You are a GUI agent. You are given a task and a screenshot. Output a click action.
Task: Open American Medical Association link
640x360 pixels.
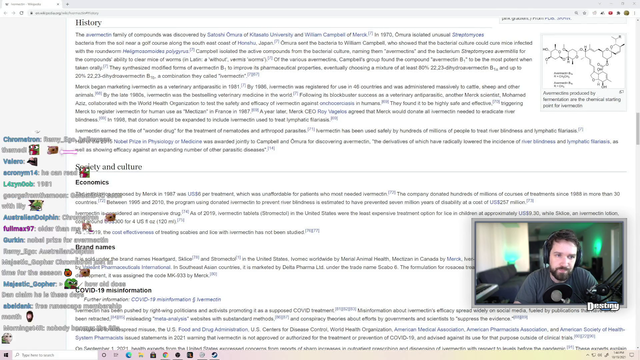coord(429,329)
